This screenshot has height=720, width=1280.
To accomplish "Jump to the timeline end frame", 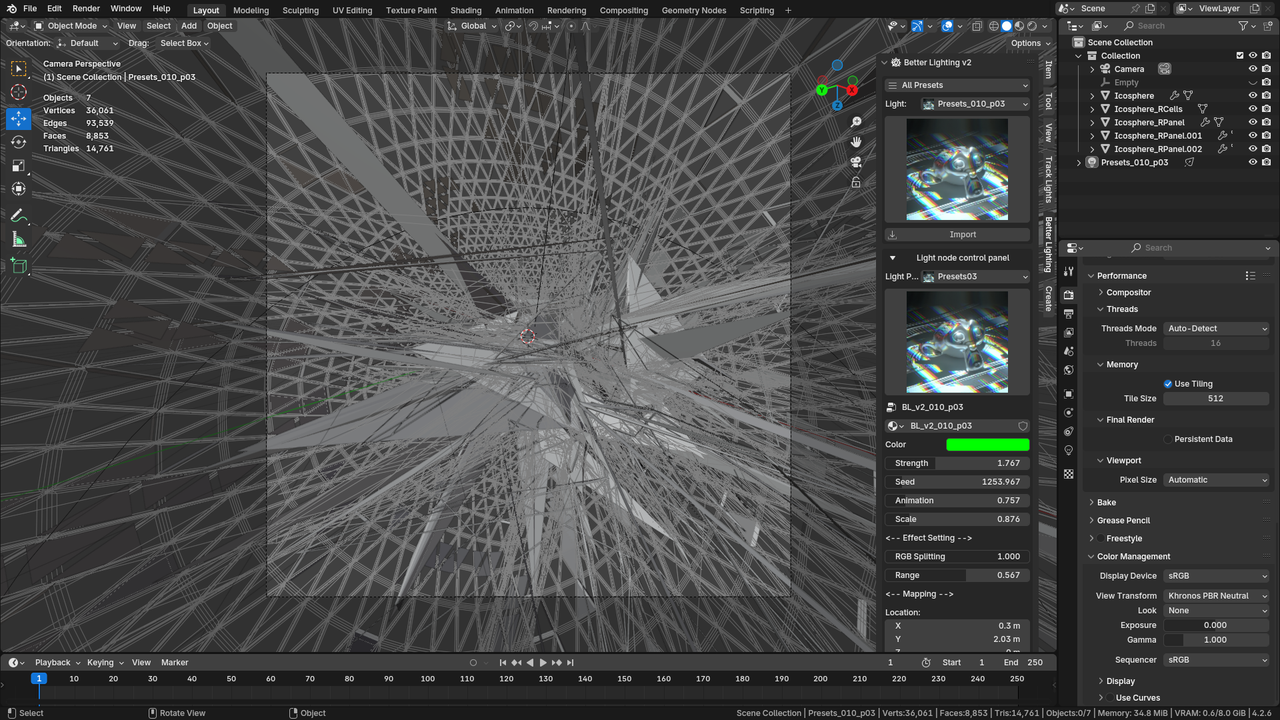I will [570, 662].
